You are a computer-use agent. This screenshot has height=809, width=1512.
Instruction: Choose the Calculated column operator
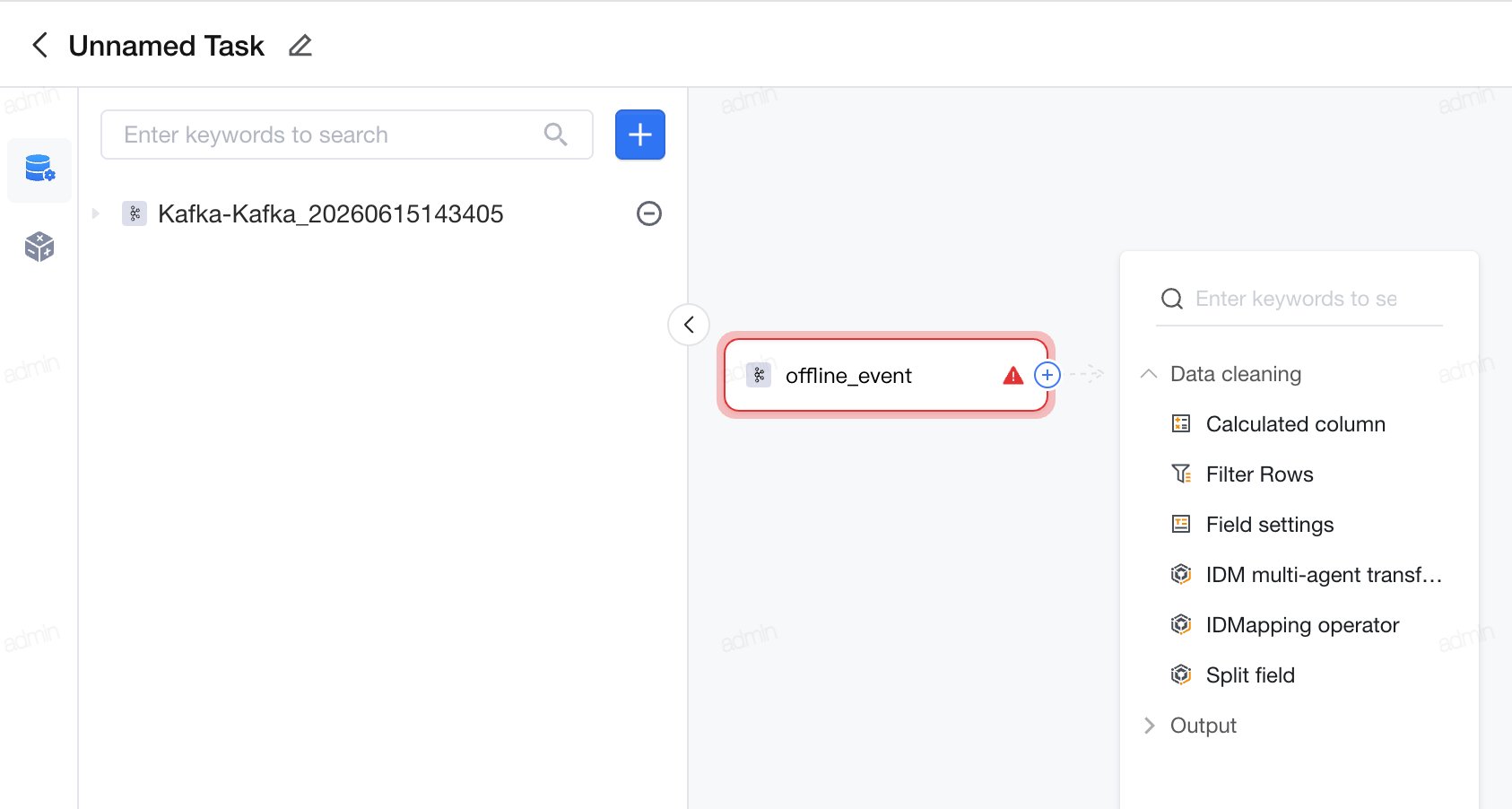(x=1280, y=424)
